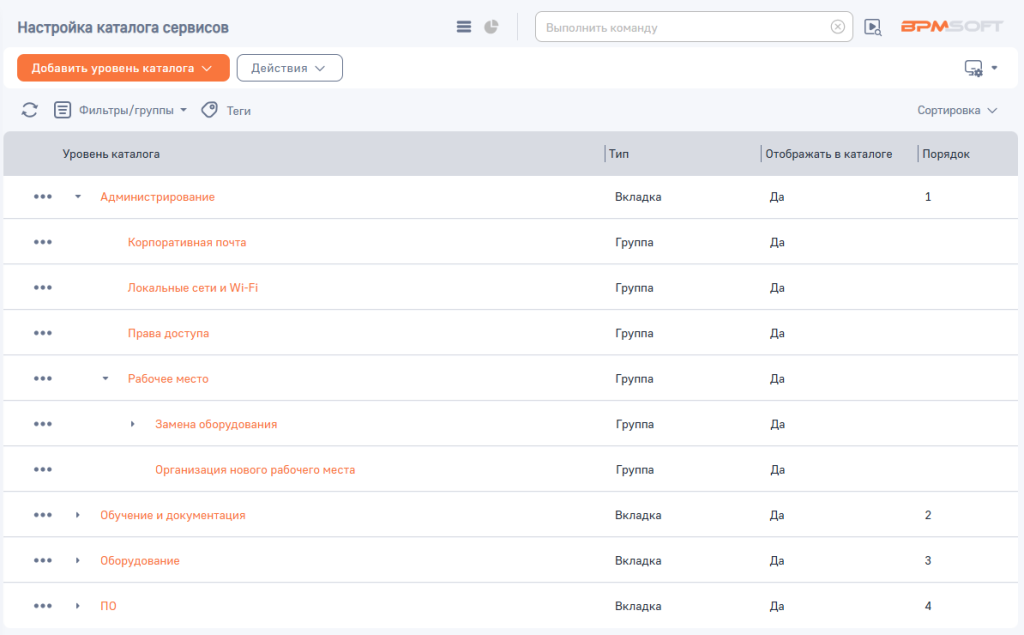1024x635 pixels.
Task: Open the Сортировка sorting menu
Action: (957, 111)
